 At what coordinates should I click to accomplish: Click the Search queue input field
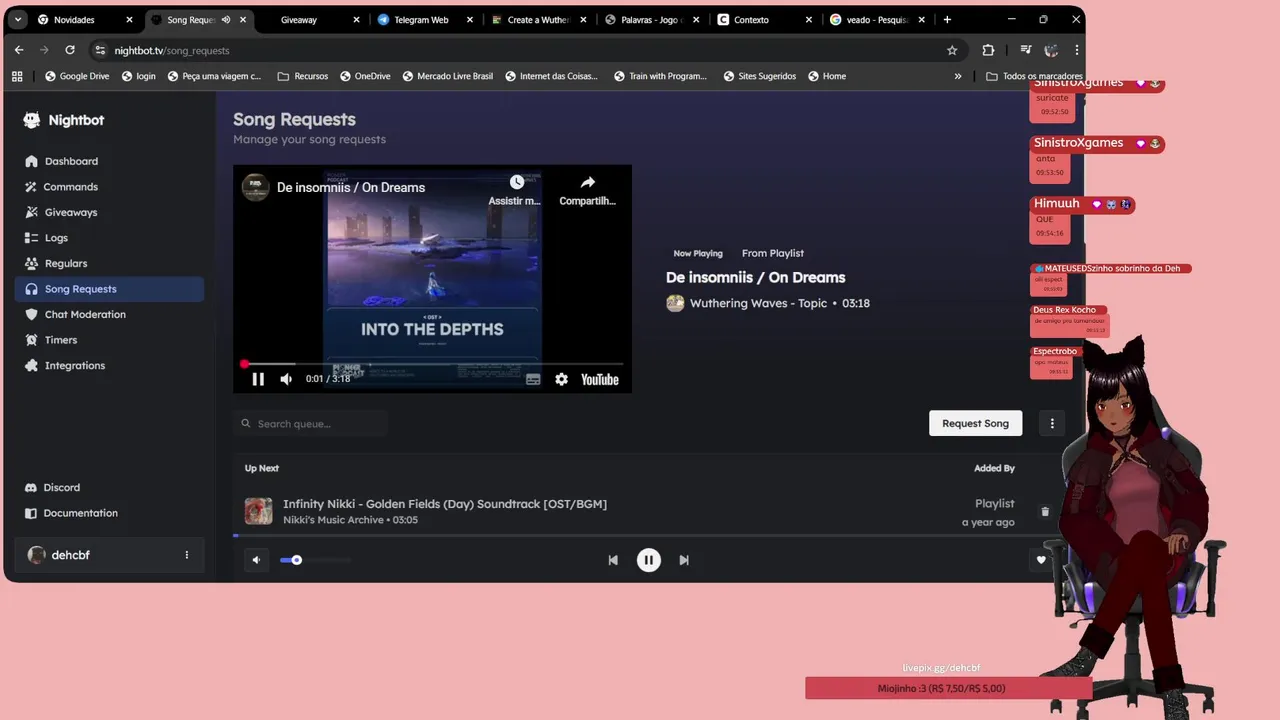[310, 424]
